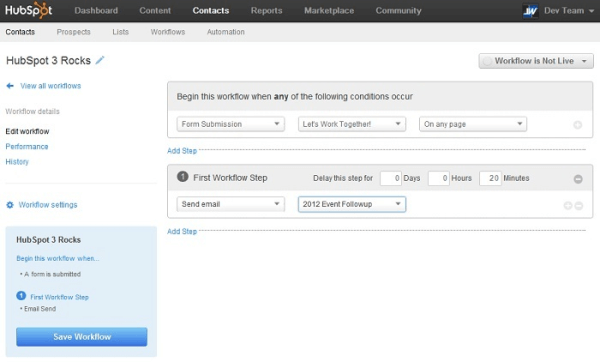Open the Form Submission dropdown
The image size is (600, 362).
(230, 124)
